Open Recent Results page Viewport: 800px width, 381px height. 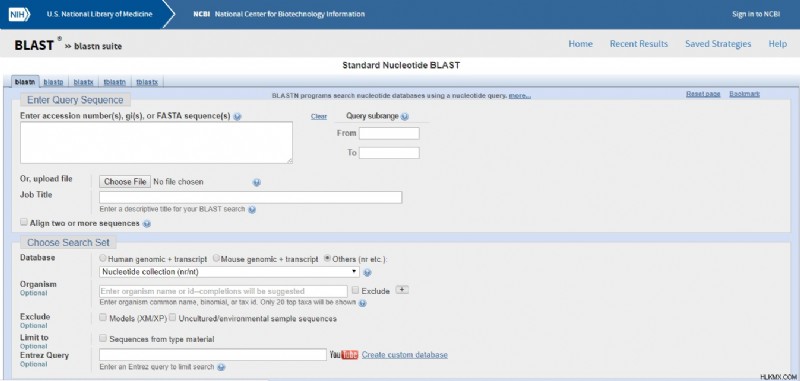[x=639, y=44]
